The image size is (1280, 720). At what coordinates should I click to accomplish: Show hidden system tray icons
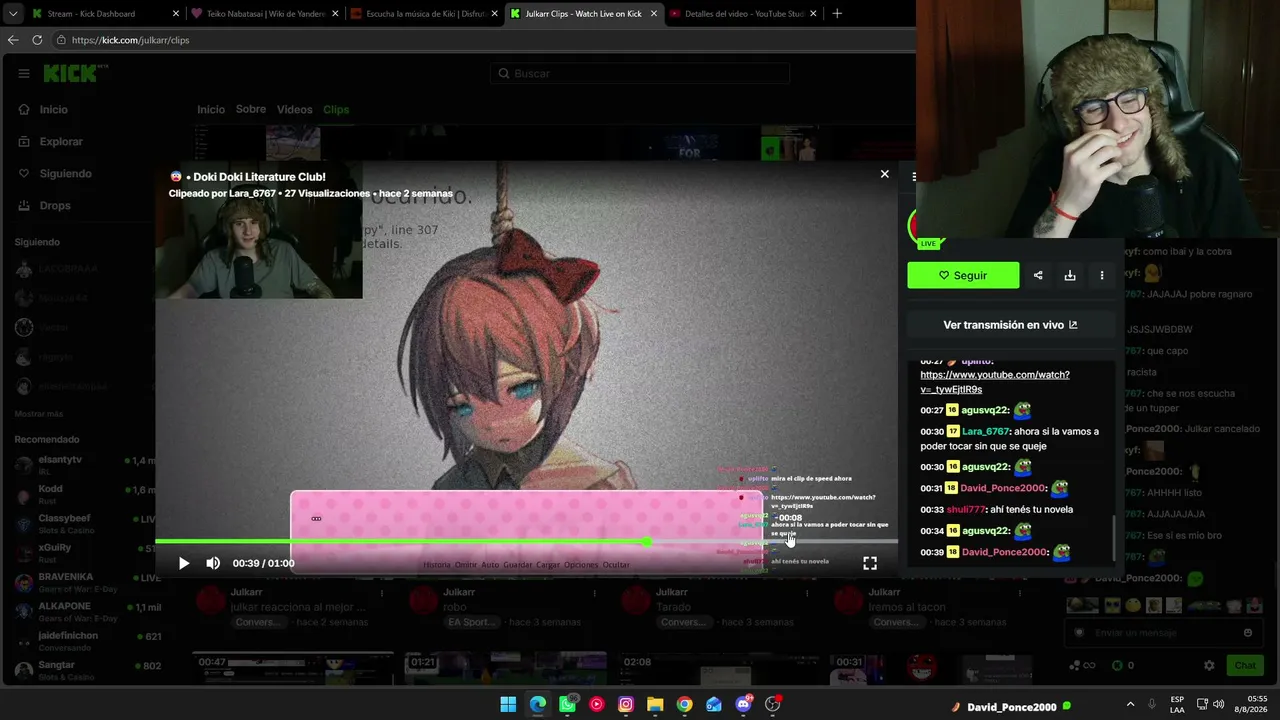coord(1131,705)
